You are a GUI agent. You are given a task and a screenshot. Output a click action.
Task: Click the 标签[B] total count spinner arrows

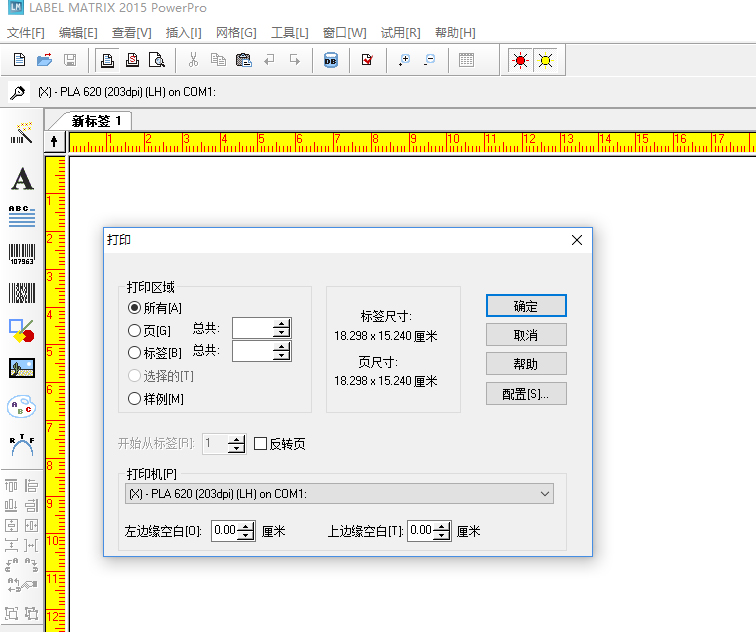[282, 351]
